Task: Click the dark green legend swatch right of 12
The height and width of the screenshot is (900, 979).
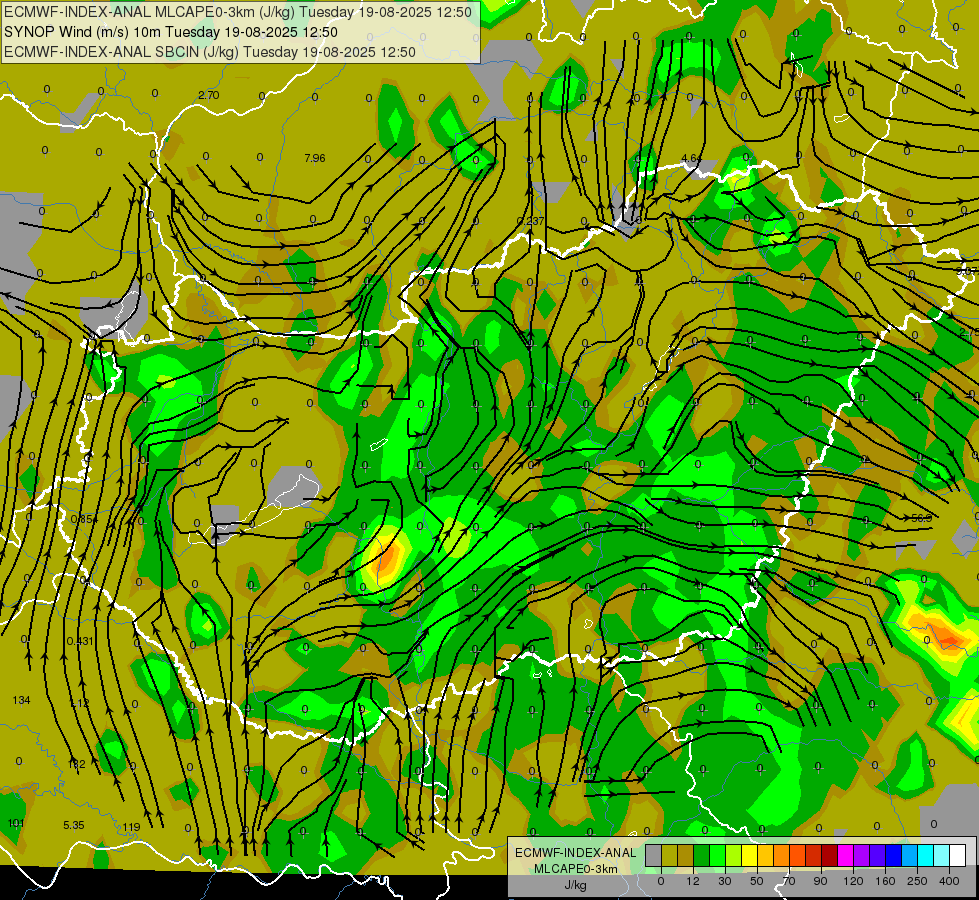Action: click(702, 856)
